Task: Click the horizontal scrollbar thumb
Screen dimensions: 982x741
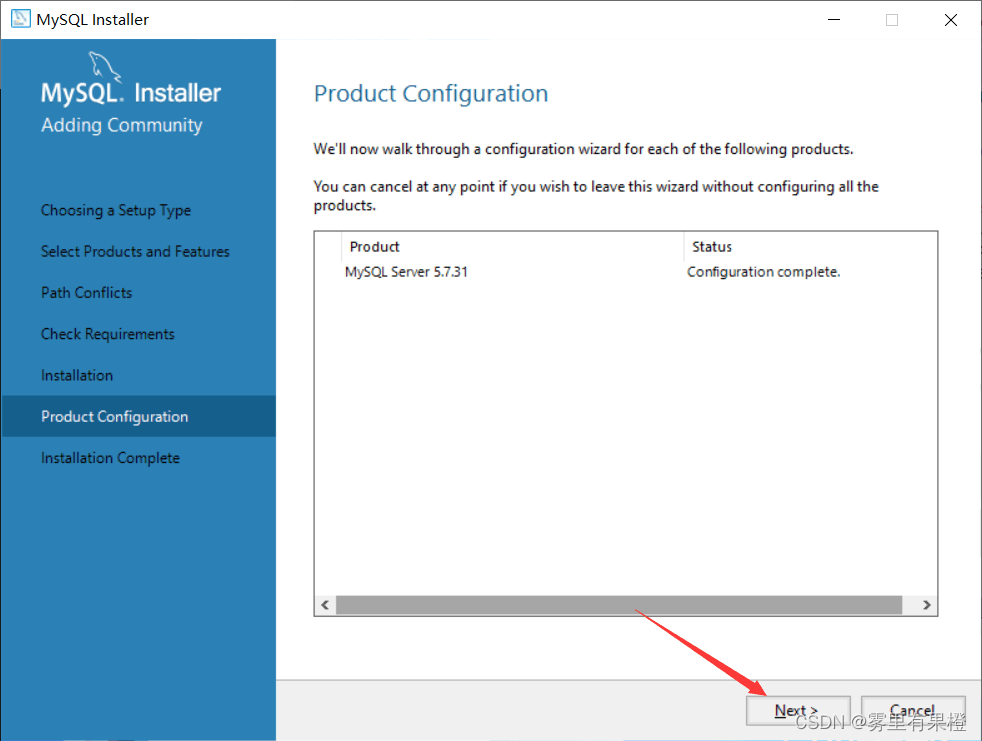Action: tap(618, 605)
